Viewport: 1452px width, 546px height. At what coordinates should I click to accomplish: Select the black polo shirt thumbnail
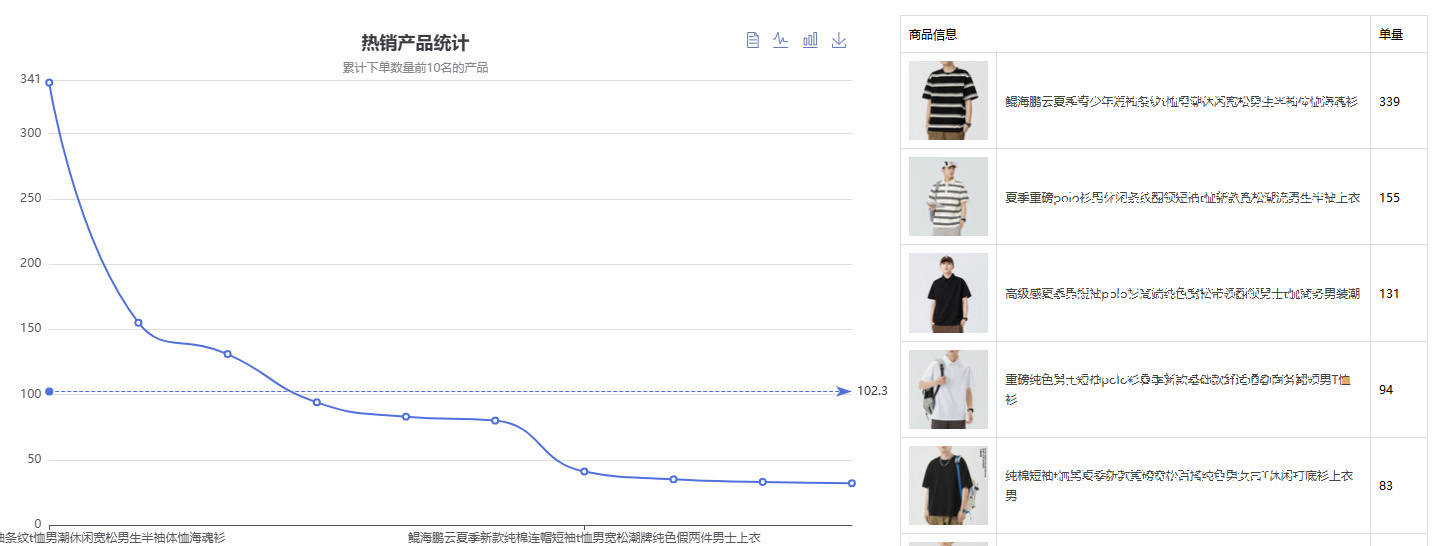tap(948, 293)
